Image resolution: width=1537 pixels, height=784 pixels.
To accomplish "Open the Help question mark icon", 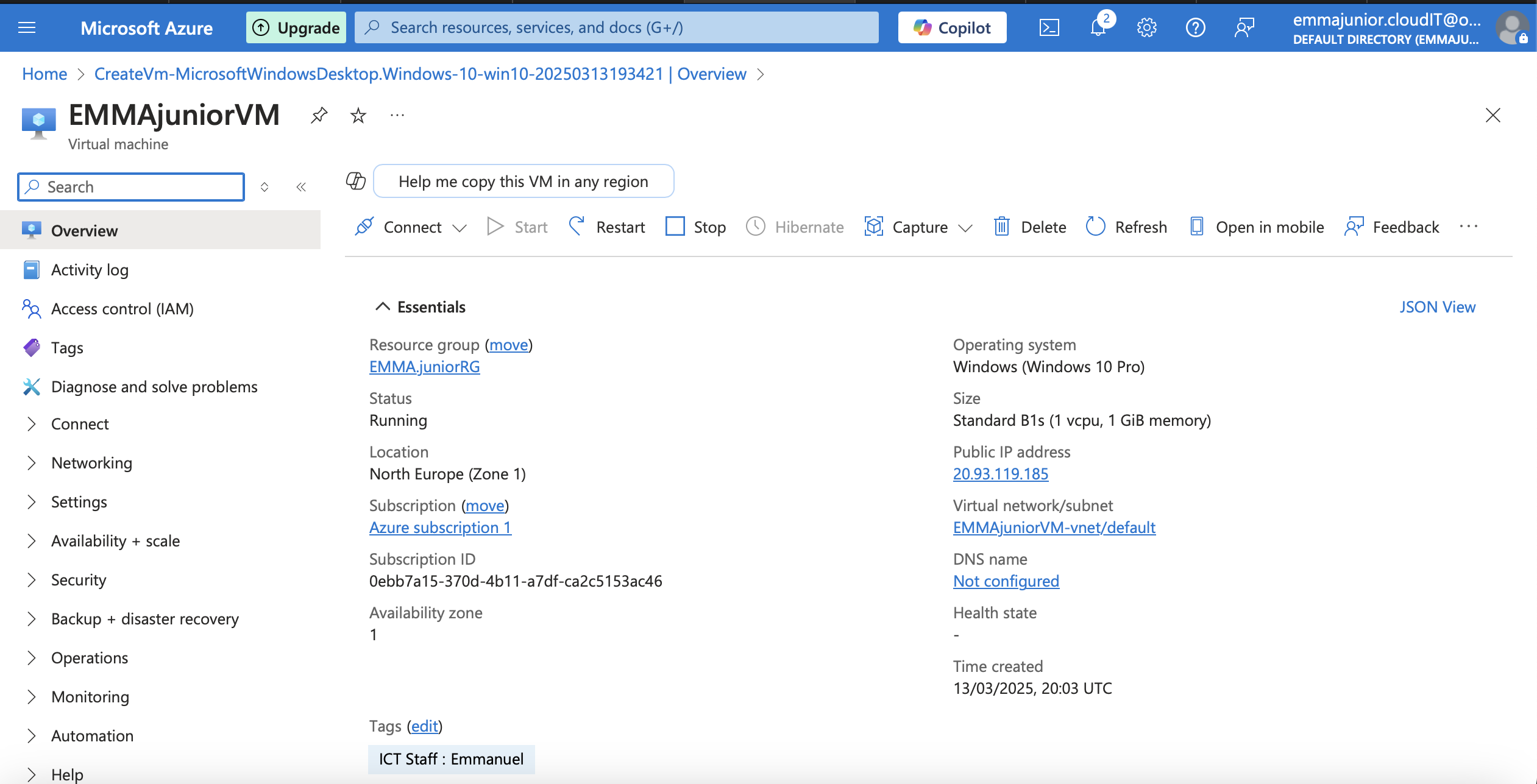I will (1195, 27).
